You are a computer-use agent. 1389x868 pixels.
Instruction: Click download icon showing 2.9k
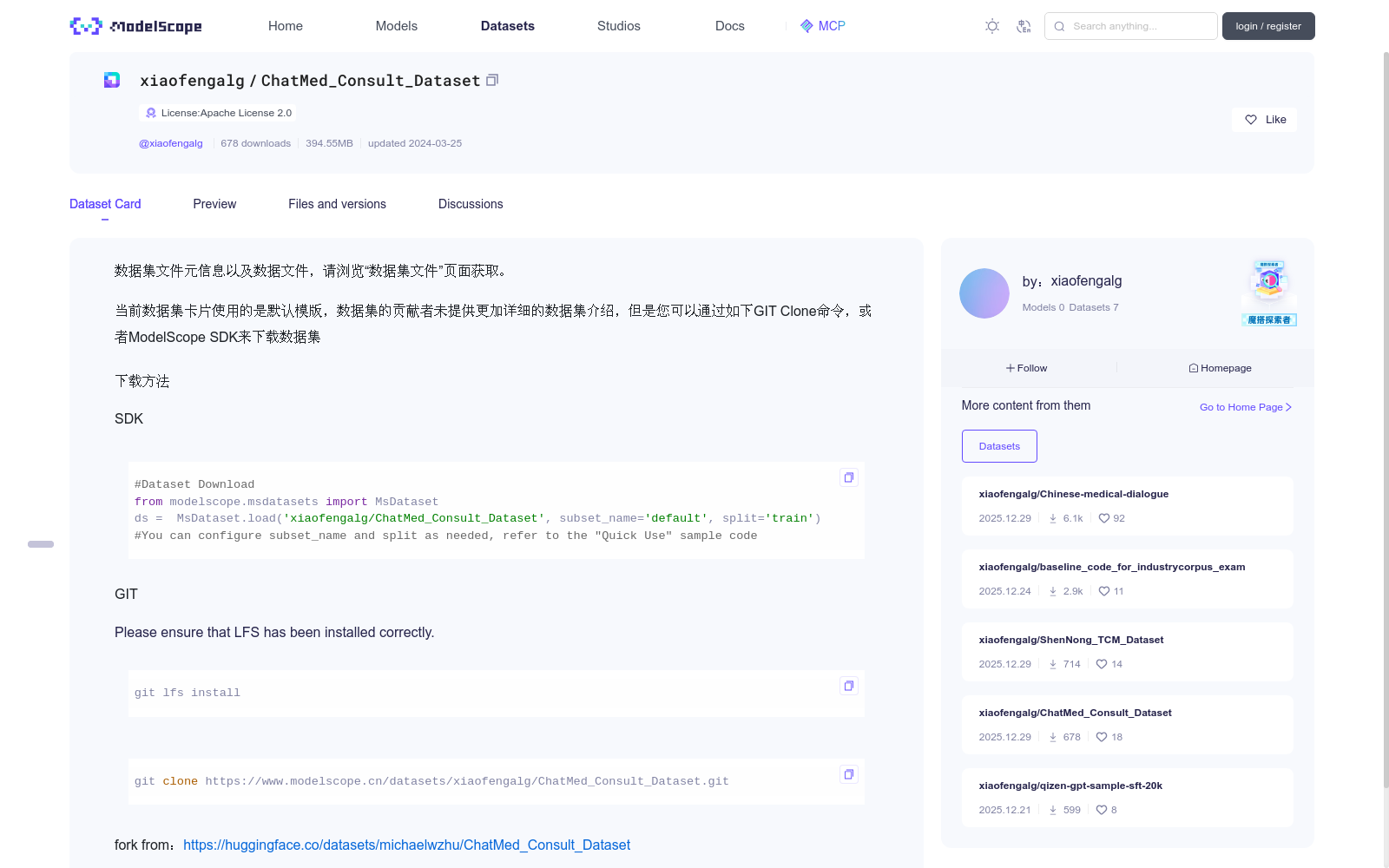tap(1053, 591)
